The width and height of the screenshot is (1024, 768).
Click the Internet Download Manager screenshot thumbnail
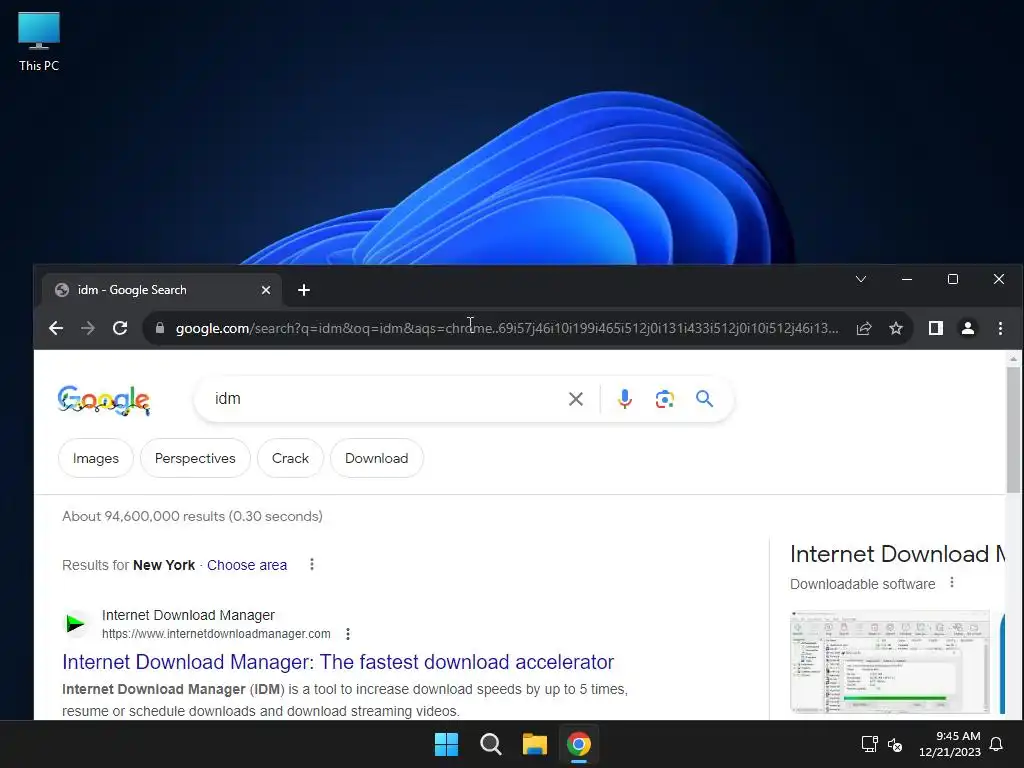tap(889, 662)
